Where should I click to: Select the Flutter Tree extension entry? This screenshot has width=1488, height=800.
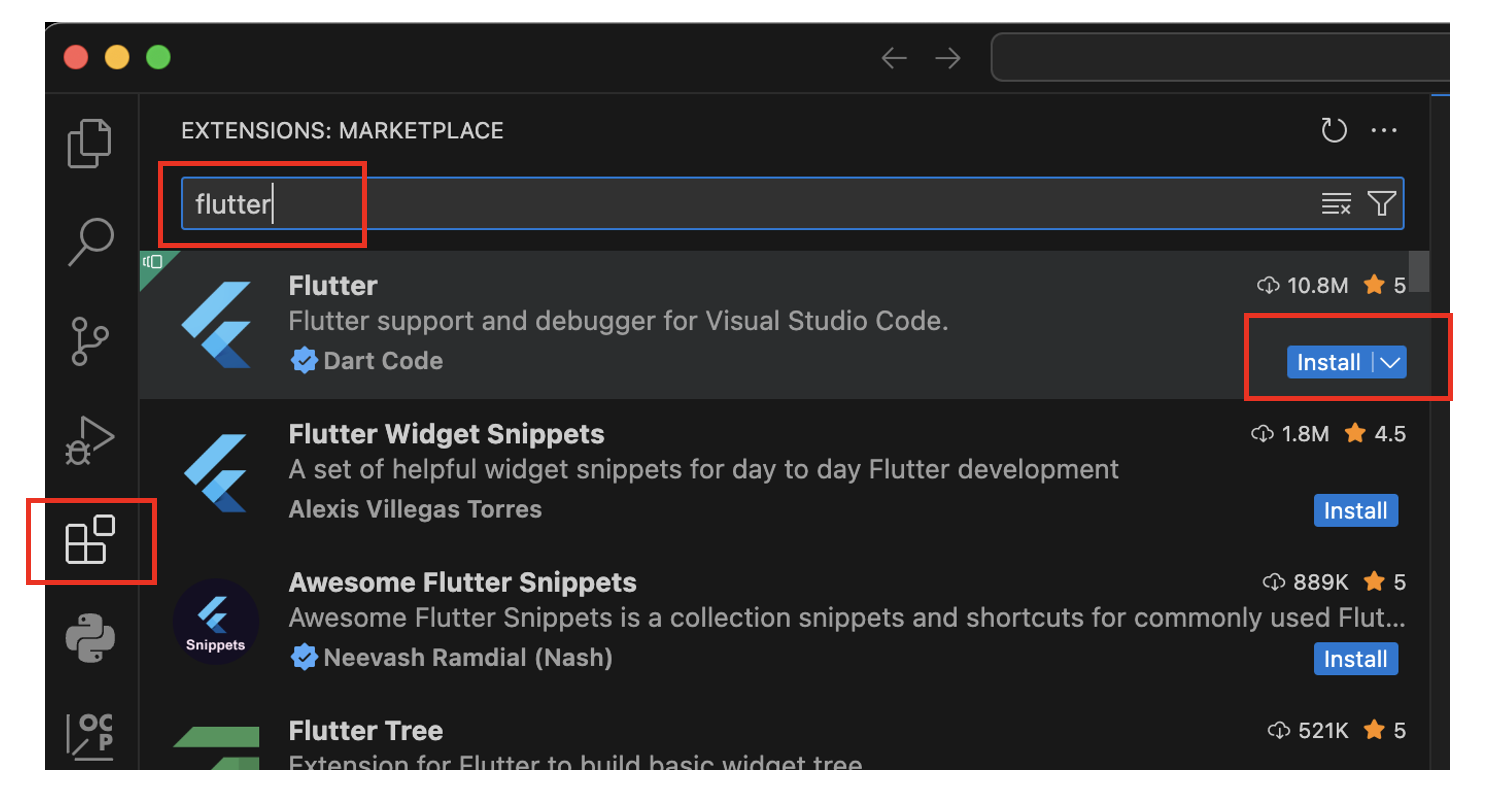pyautogui.click(x=365, y=731)
